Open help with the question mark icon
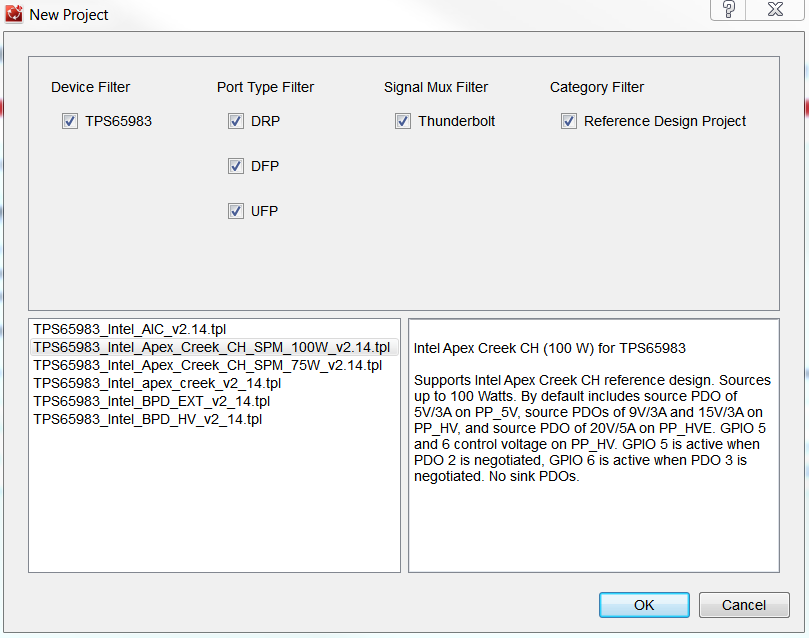This screenshot has height=638, width=809. pos(729,9)
